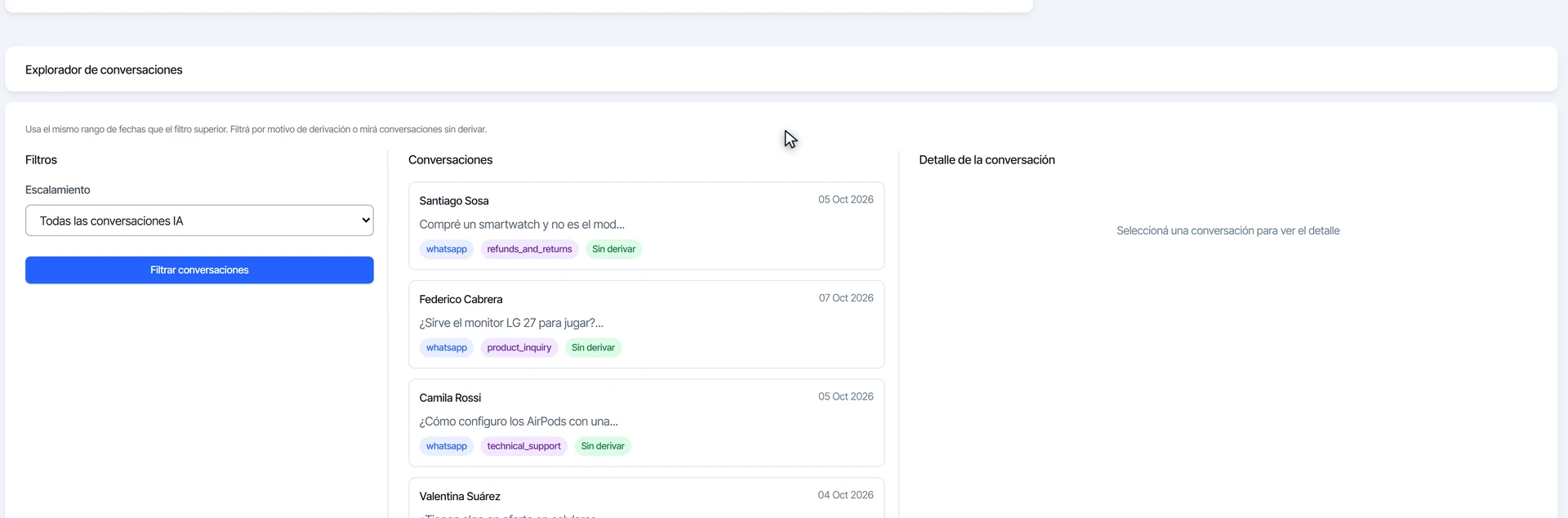The width and height of the screenshot is (1568, 518).
Task: Click date 05 Oct 2026 on Camila Rossi card
Action: pos(846,396)
